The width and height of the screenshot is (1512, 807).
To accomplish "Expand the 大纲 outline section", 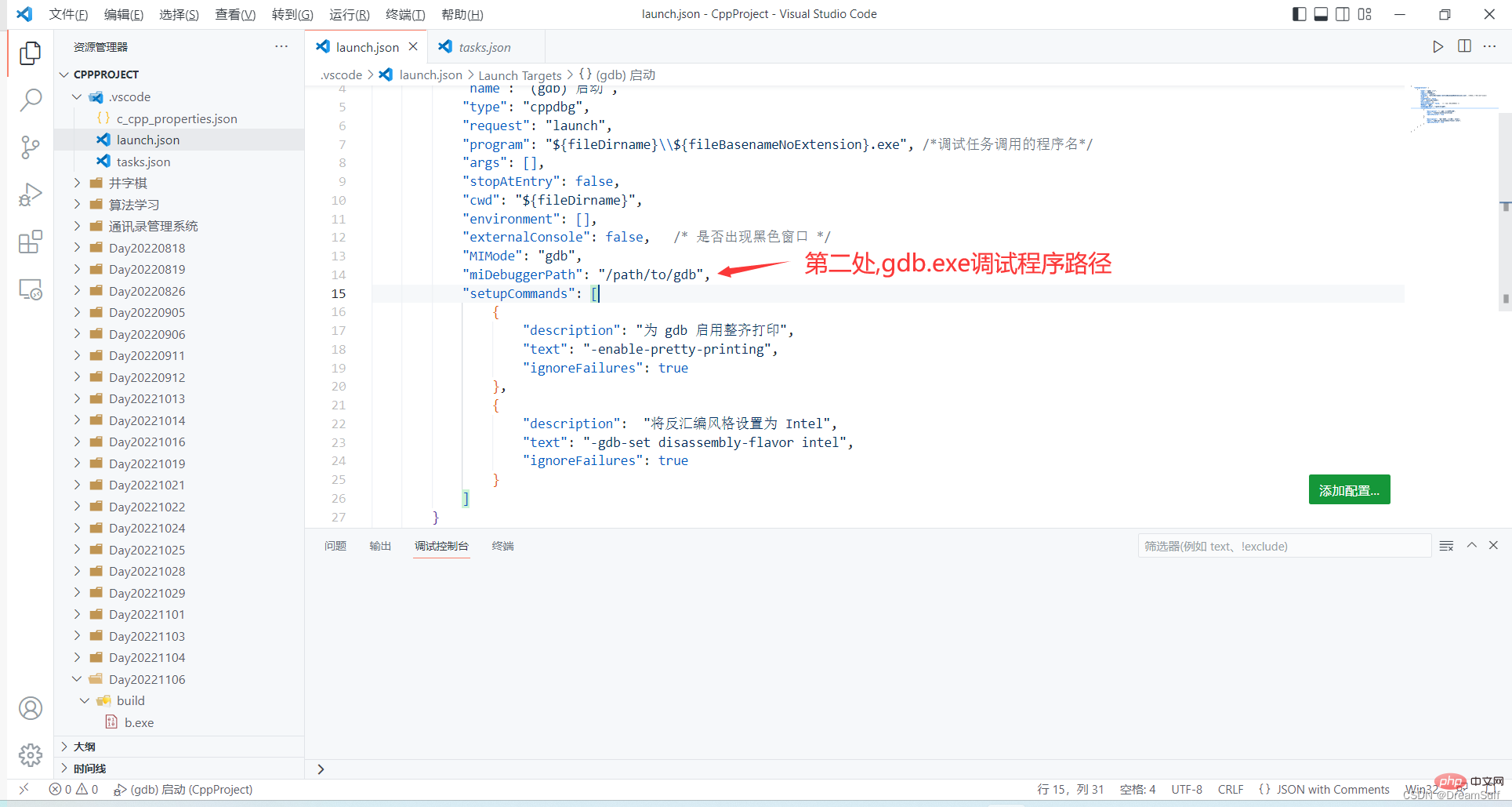I will 85,747.
